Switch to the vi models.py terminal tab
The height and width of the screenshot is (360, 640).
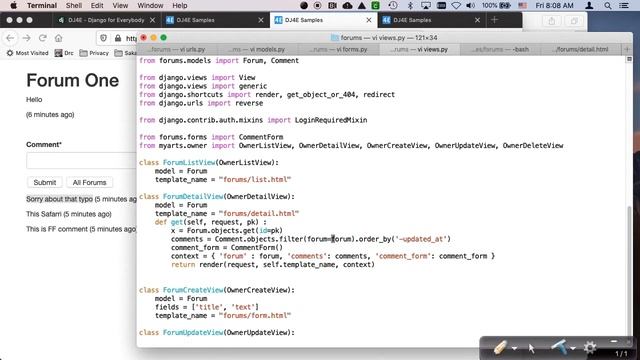[258, 49]
